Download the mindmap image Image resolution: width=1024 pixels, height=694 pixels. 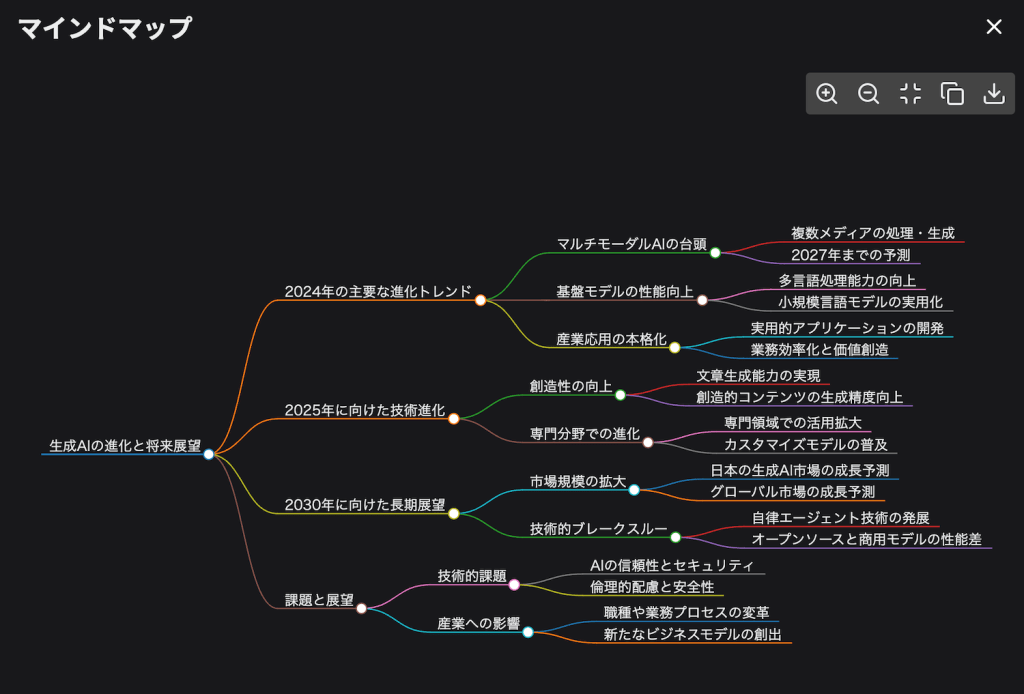click(x=994, y=93)
